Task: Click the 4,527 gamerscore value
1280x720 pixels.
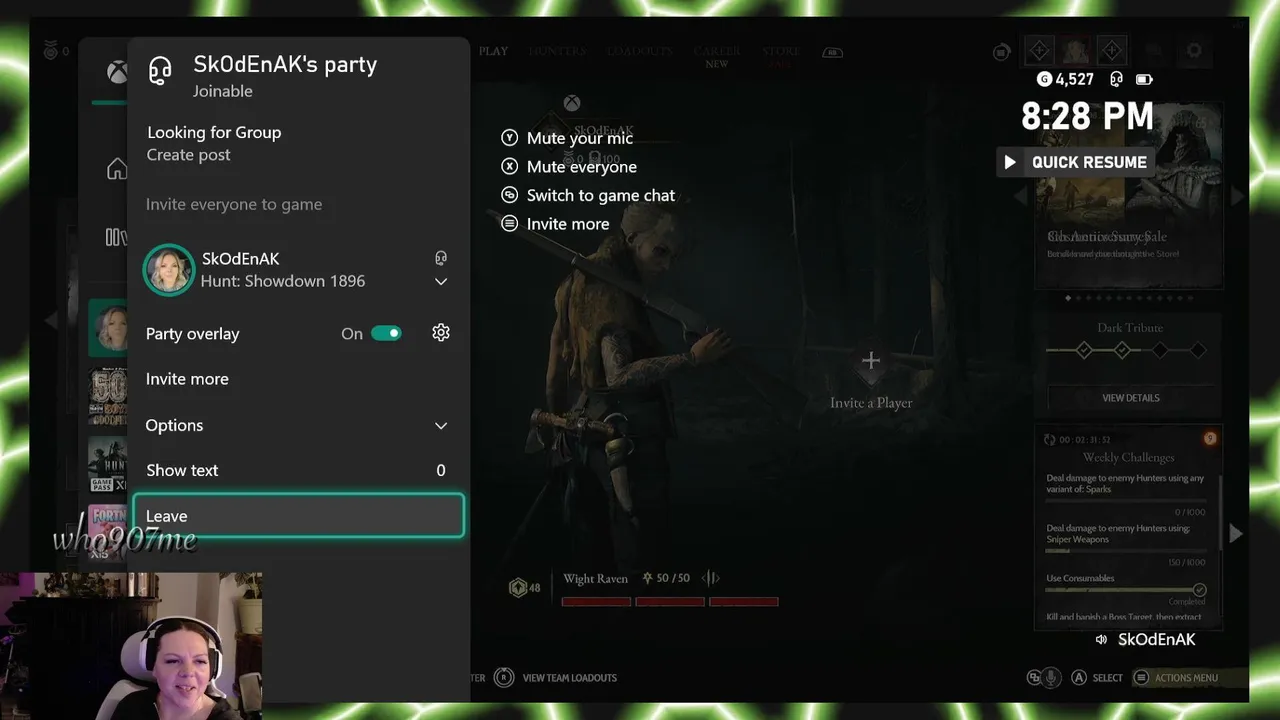Action: 1075,79
